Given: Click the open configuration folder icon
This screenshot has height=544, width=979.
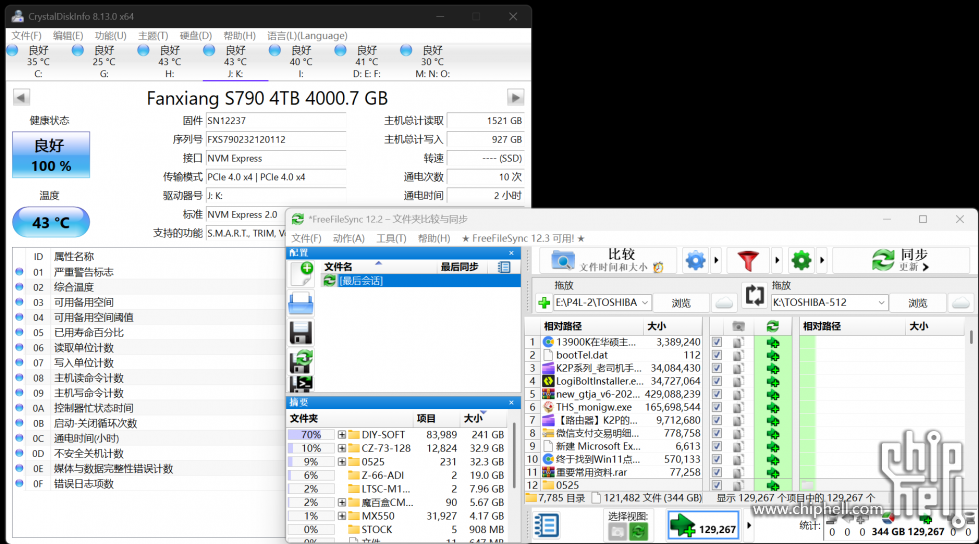Looking at the screenshot, I should coord(301,304).
